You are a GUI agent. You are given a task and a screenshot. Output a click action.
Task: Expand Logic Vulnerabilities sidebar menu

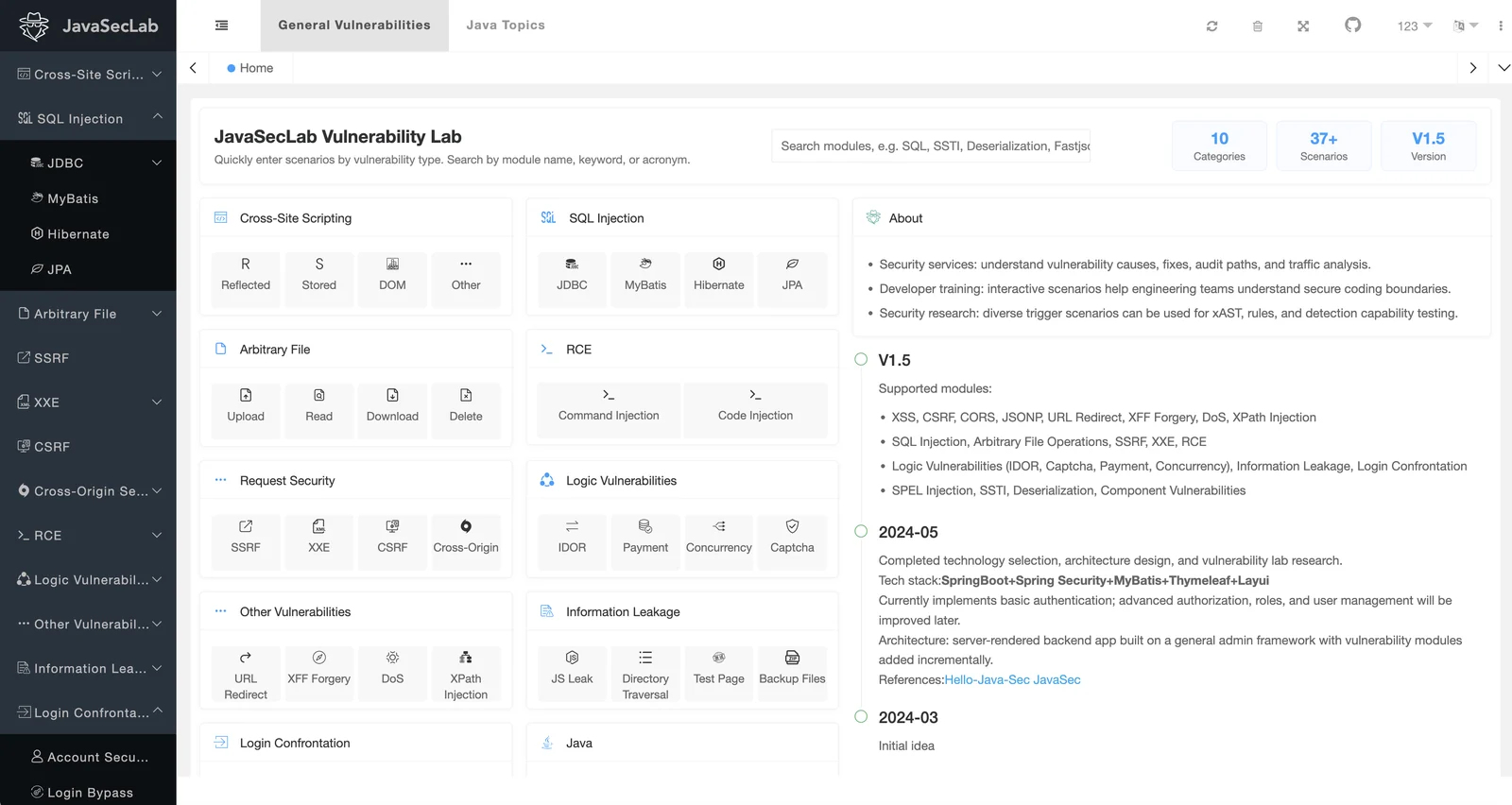88,580
